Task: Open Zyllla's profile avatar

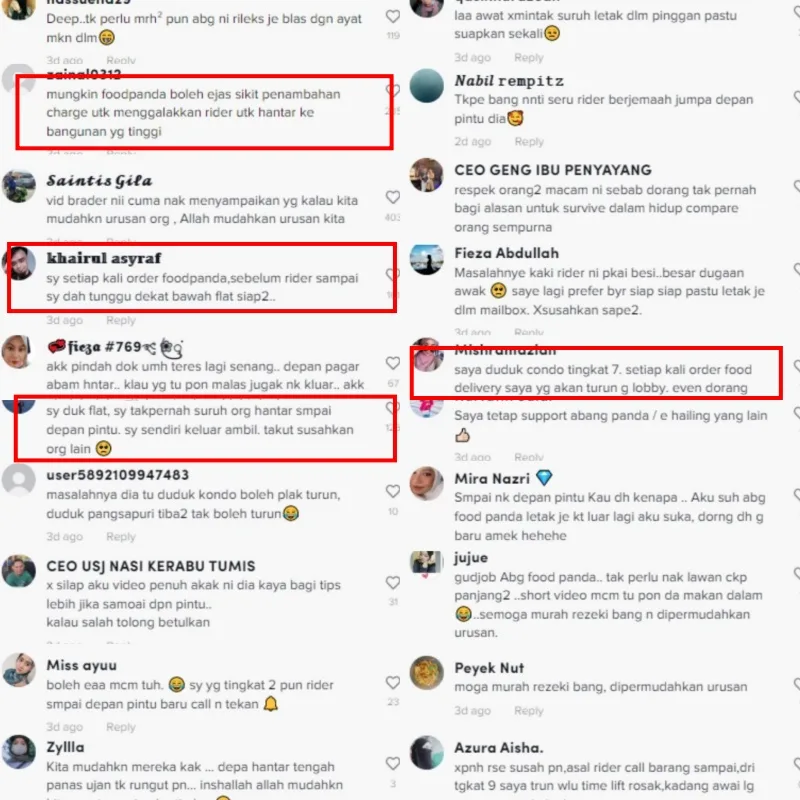Action: click(19, 752)
